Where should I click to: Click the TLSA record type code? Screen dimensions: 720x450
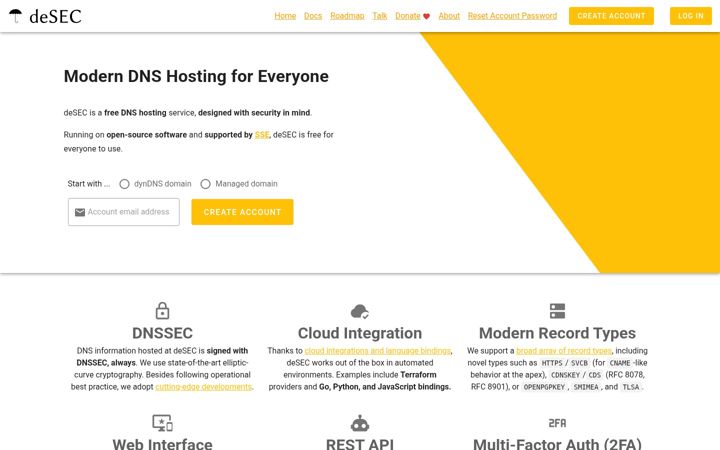630,387
